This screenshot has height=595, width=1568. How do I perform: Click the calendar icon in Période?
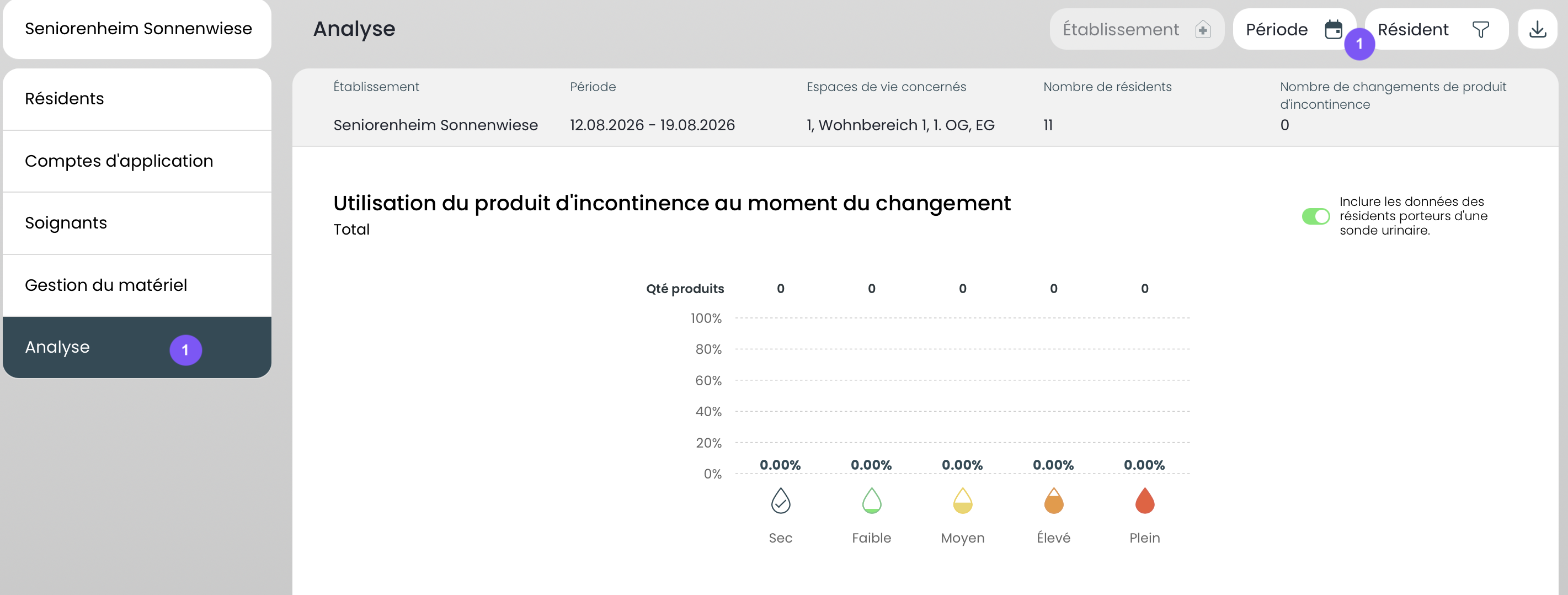pos(1333,29)
